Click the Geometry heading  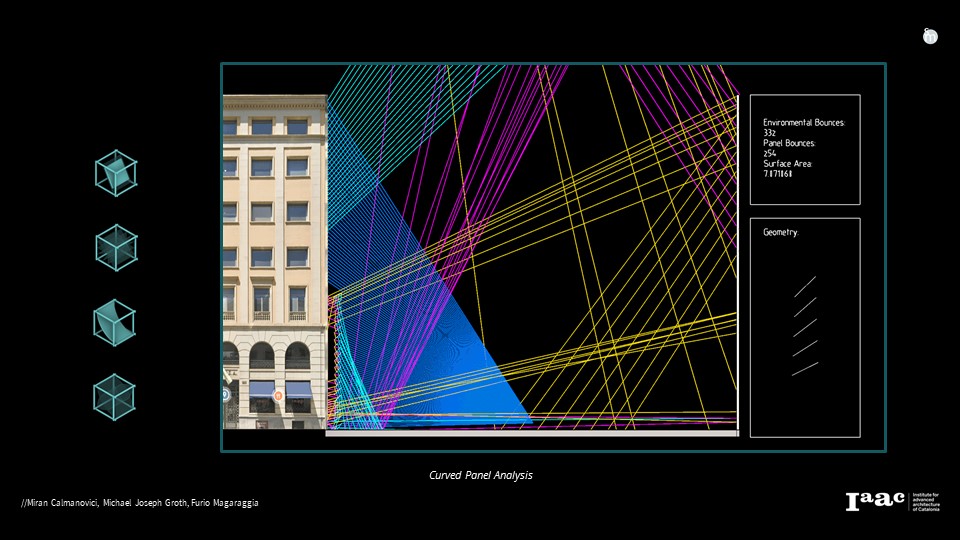tap(781, 232)
